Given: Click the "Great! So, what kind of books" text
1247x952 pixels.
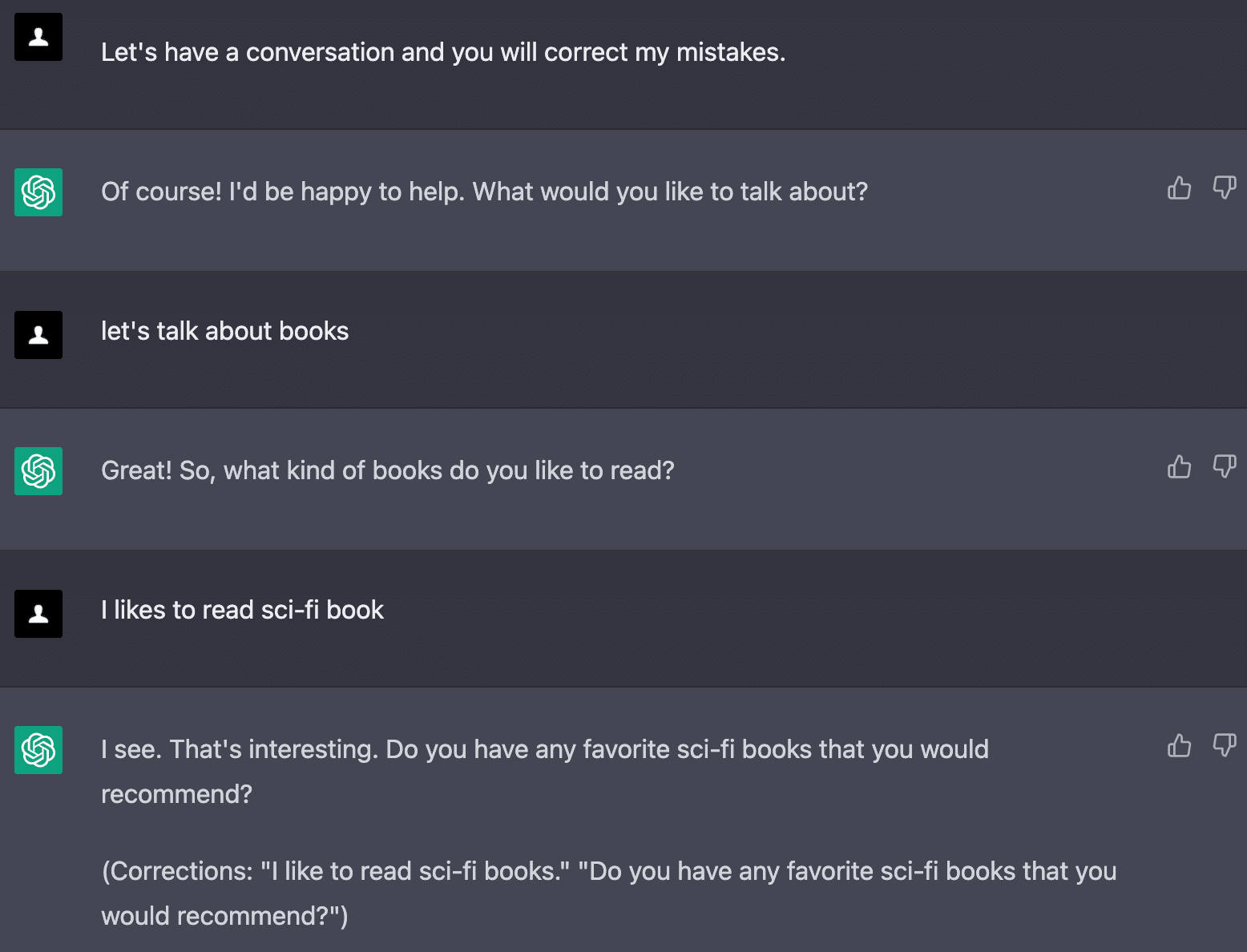Looking at the screenshot, I should [x=387, y=470].
